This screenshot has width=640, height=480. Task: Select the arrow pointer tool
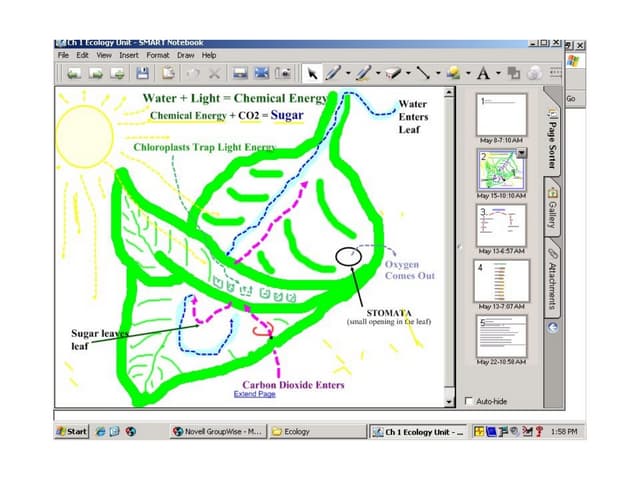click(x=312, y=73)
